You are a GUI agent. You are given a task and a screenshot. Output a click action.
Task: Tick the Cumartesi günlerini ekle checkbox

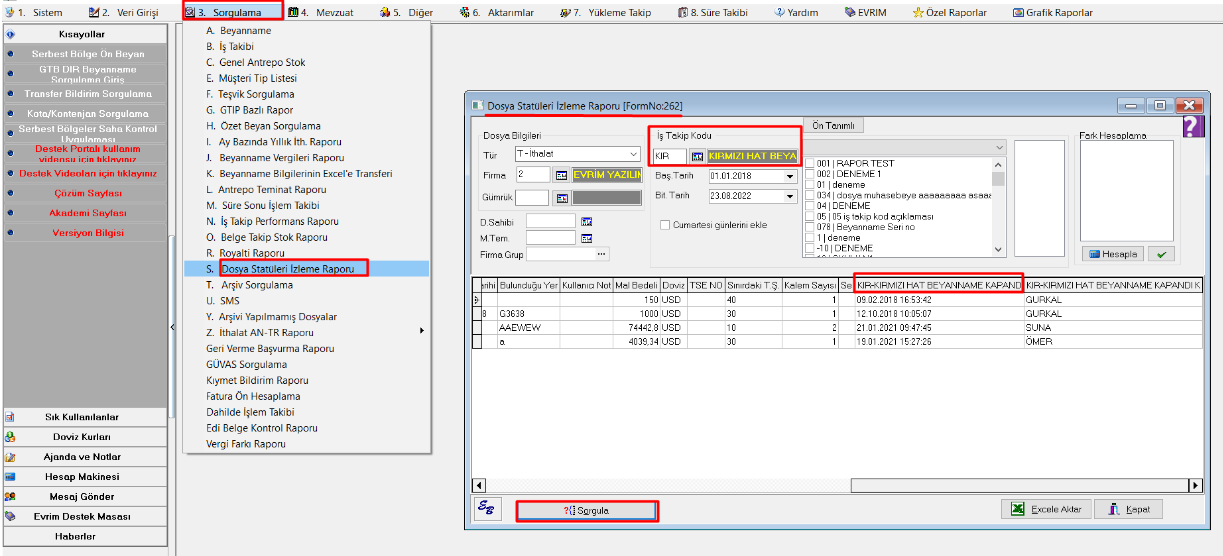click(665, 225)
